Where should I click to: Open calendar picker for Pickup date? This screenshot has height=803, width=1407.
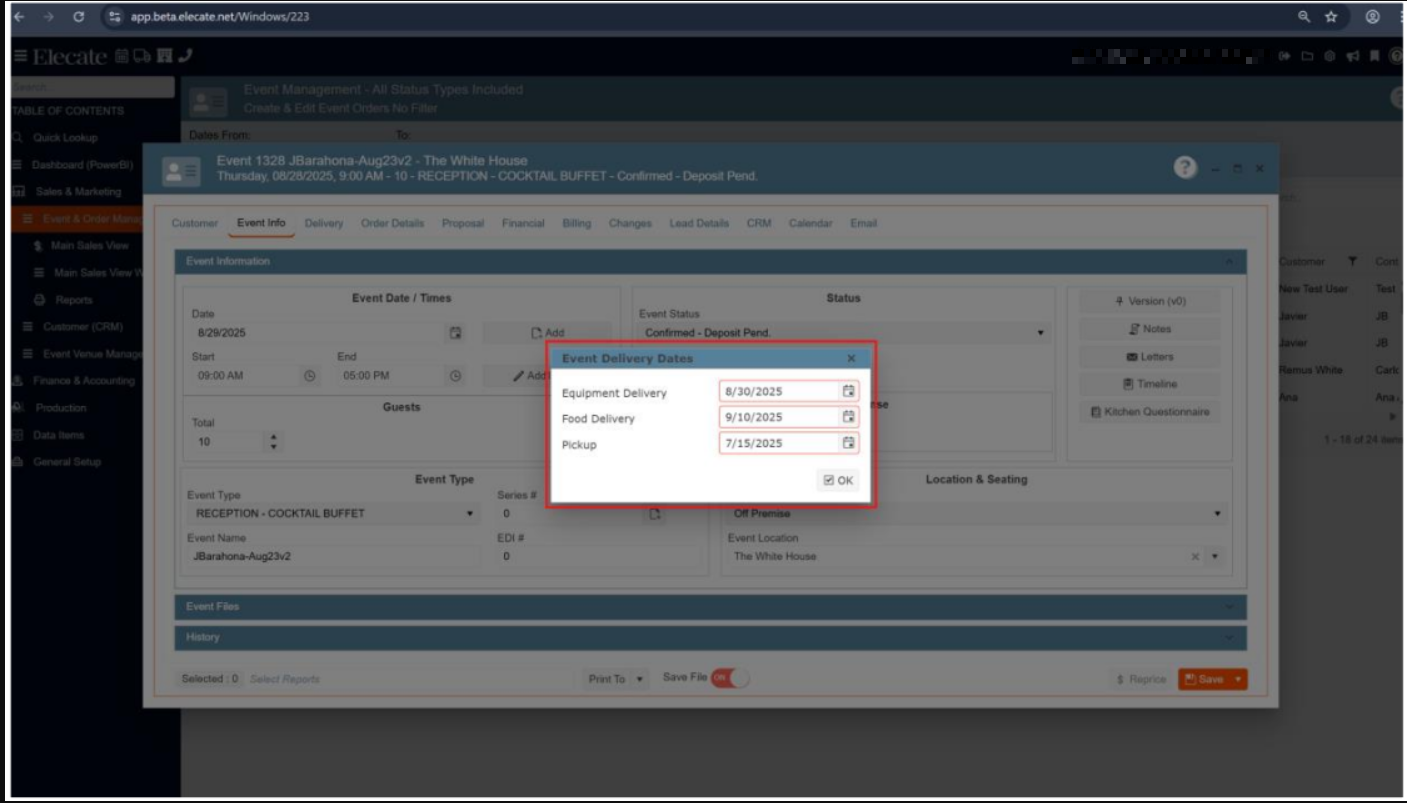coord(848,443)
